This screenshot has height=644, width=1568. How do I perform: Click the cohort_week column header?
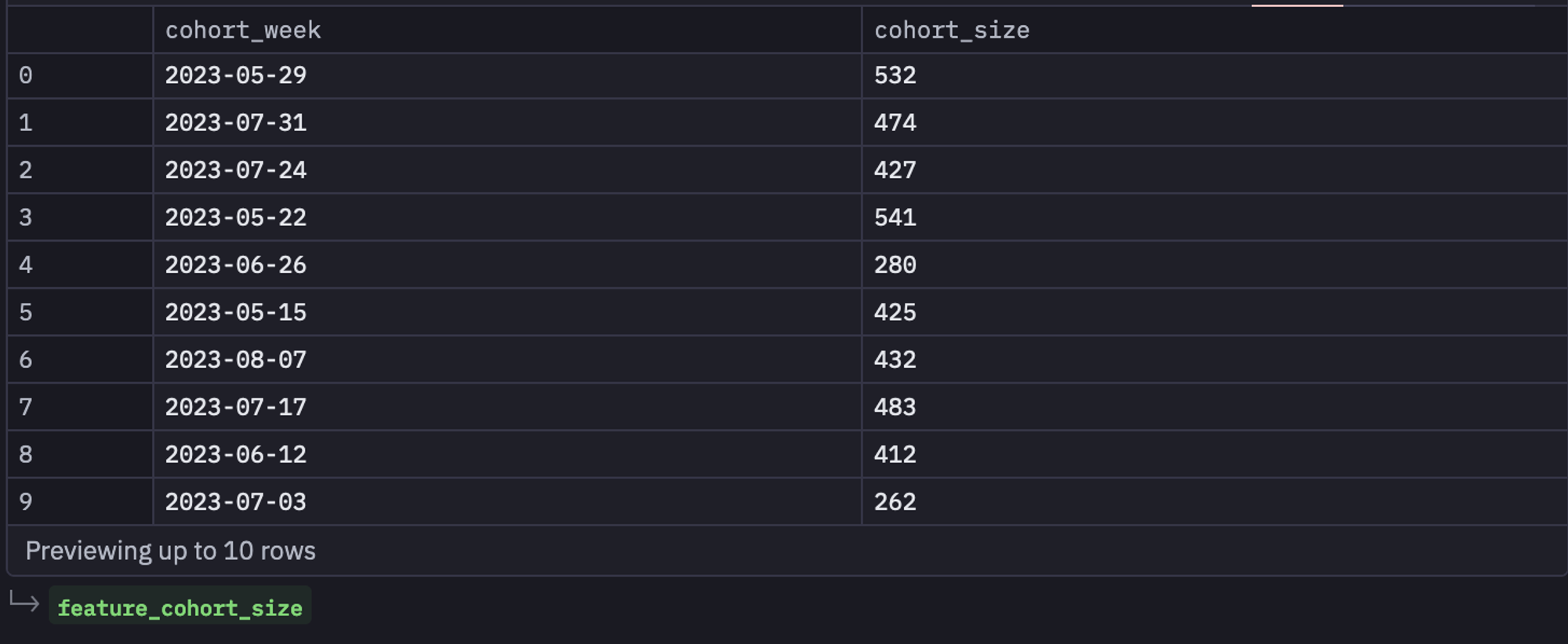(x=507, y=30)
